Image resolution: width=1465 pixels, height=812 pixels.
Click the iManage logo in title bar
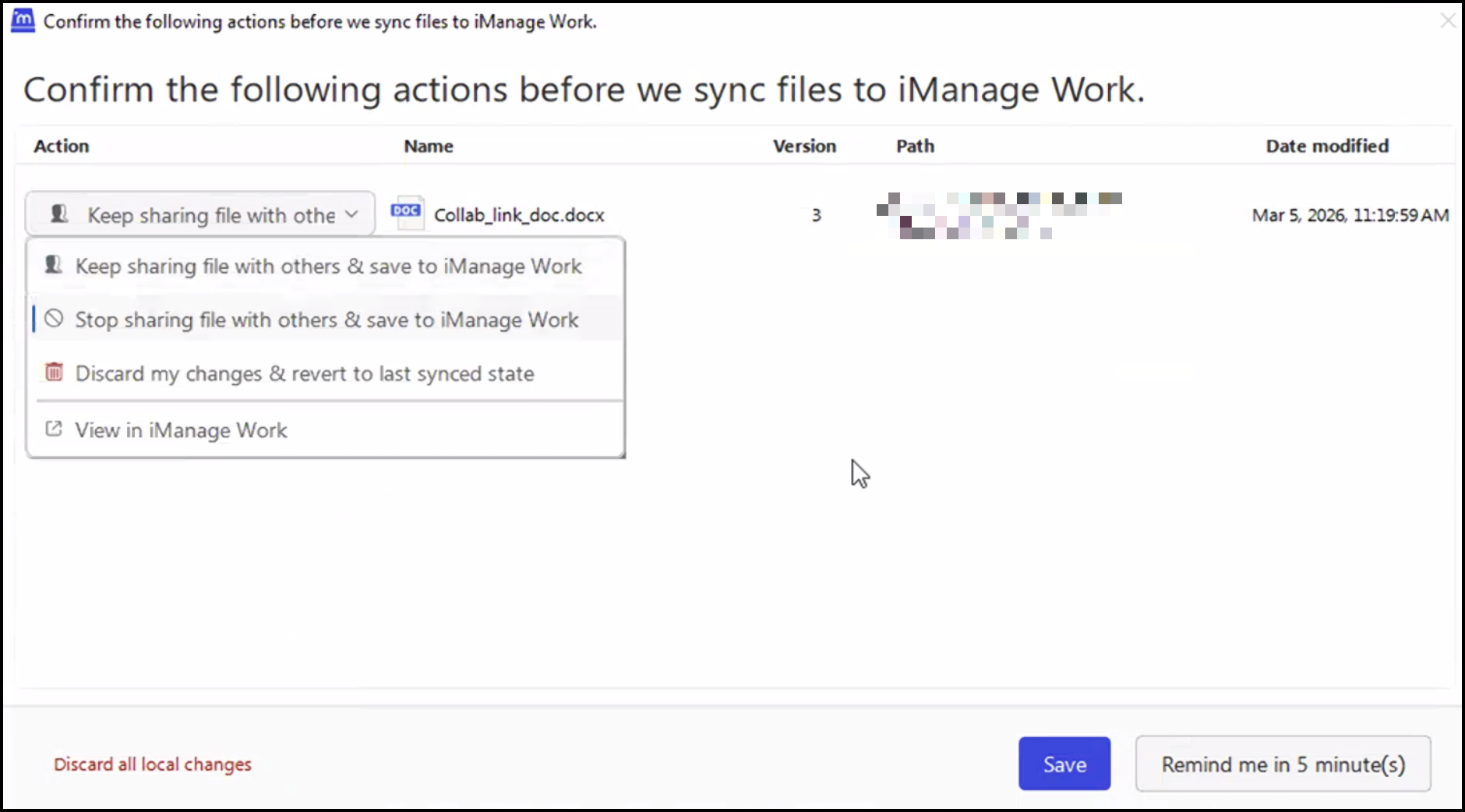coord(23,20)
